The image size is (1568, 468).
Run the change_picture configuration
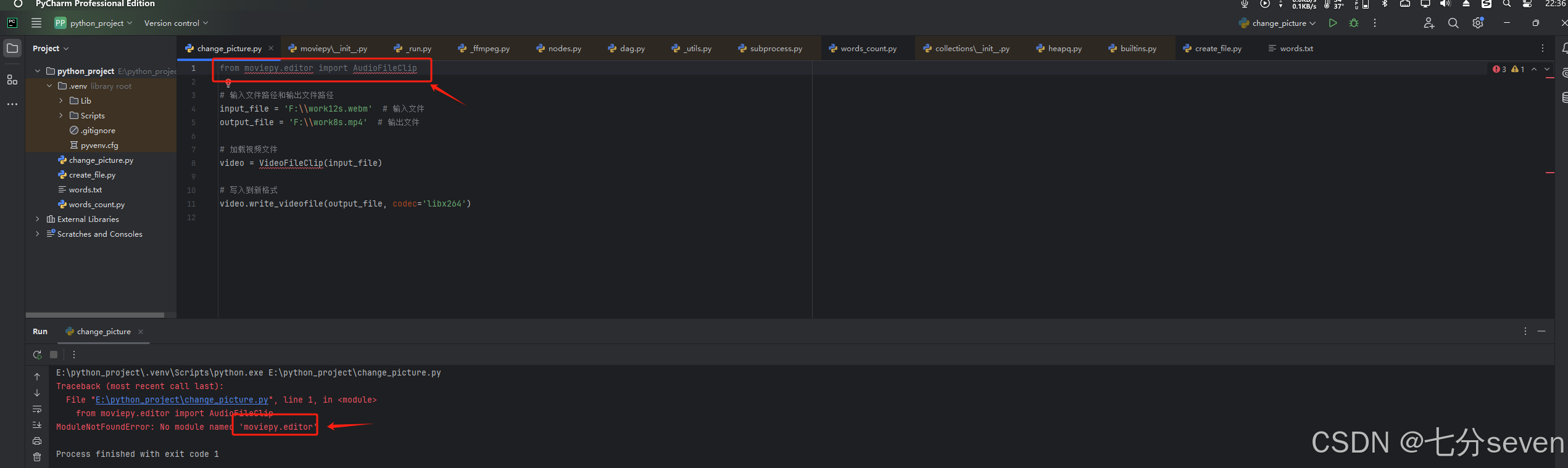pos(1333,23)
